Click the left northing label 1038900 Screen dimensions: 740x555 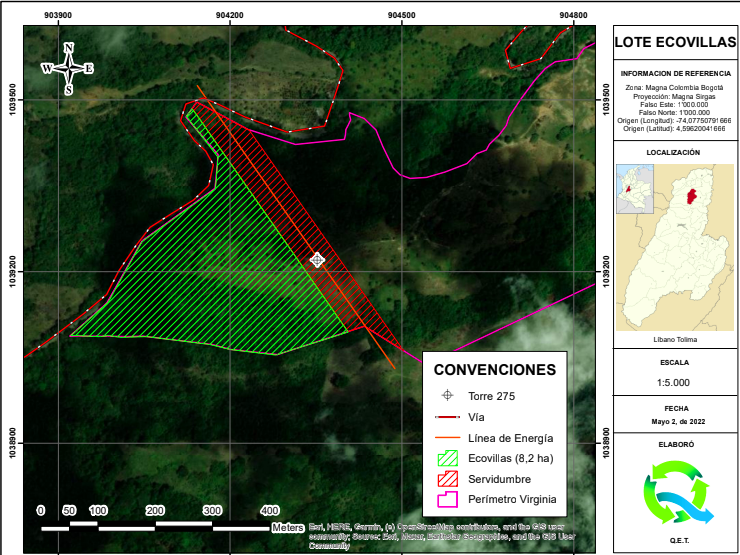tap(15, 443)
